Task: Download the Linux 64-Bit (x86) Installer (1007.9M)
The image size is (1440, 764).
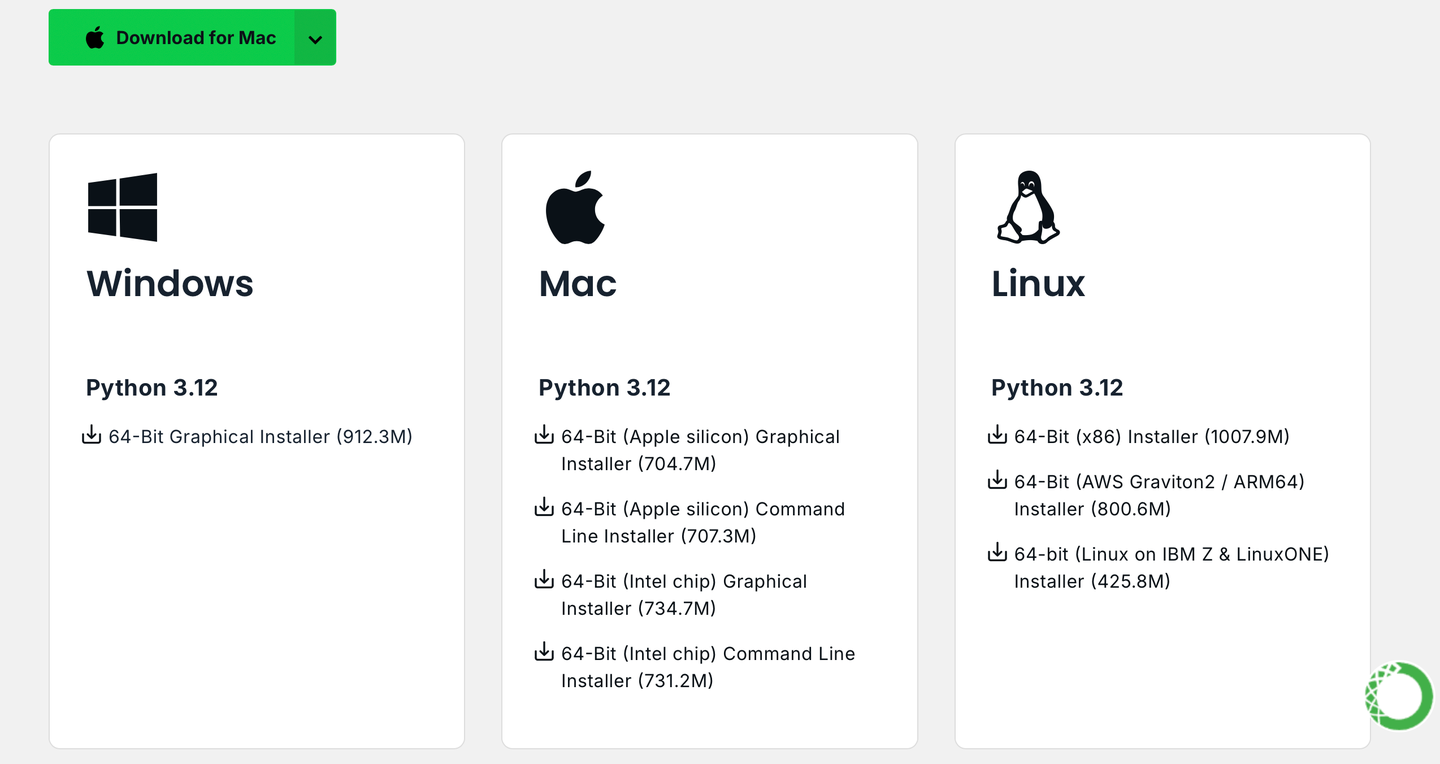Action: (x=1152, y=437)
